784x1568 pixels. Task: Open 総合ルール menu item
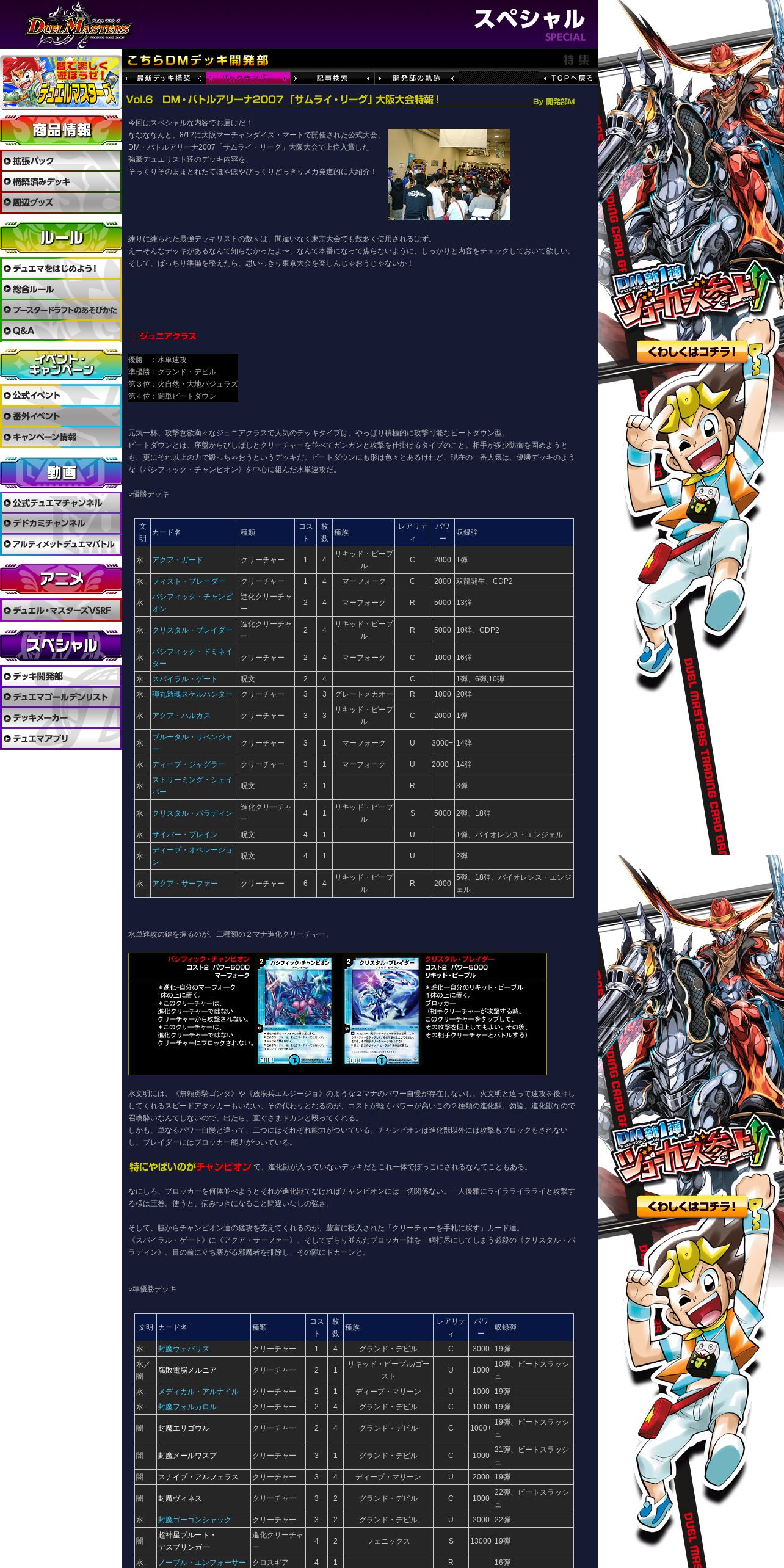61,289
